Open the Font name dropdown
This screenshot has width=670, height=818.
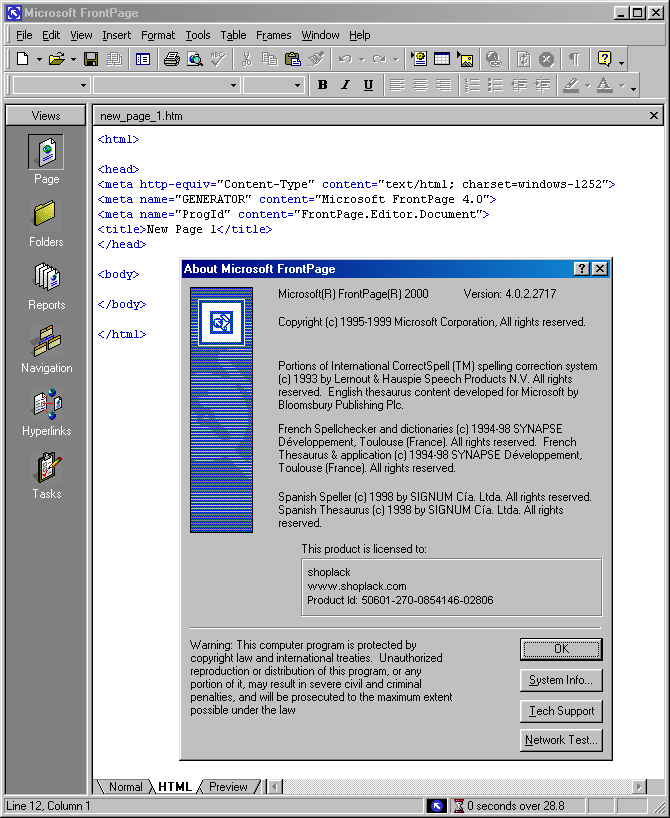233,85
